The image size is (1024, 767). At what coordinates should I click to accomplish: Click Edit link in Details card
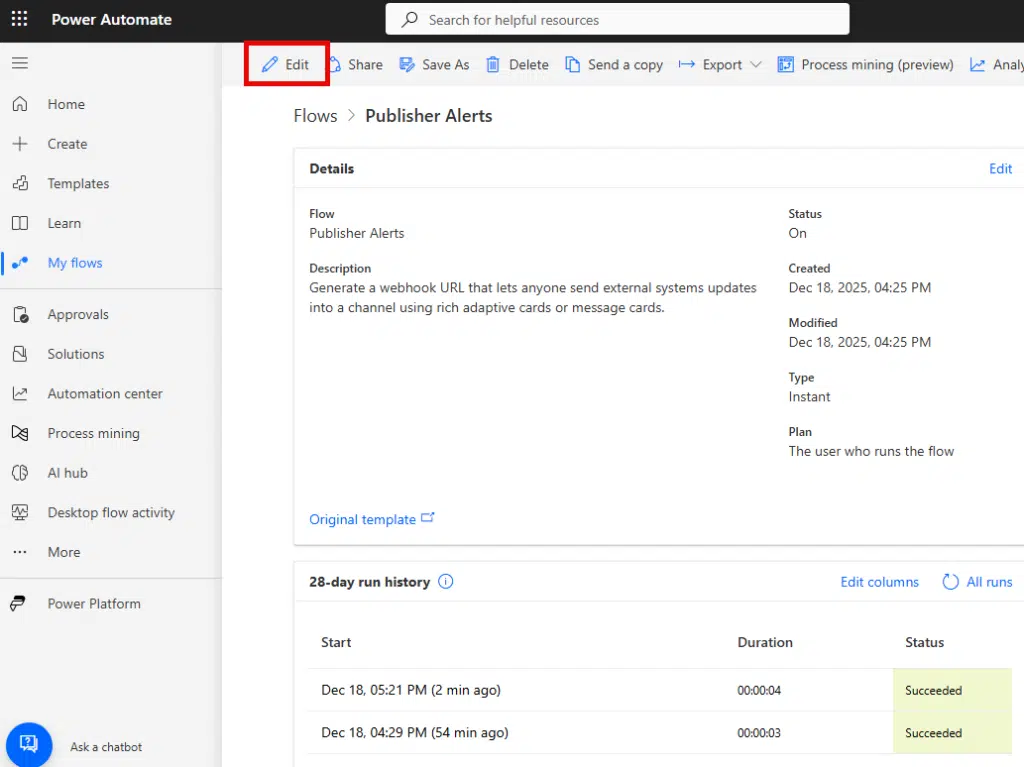click(x=1000, y=169)
